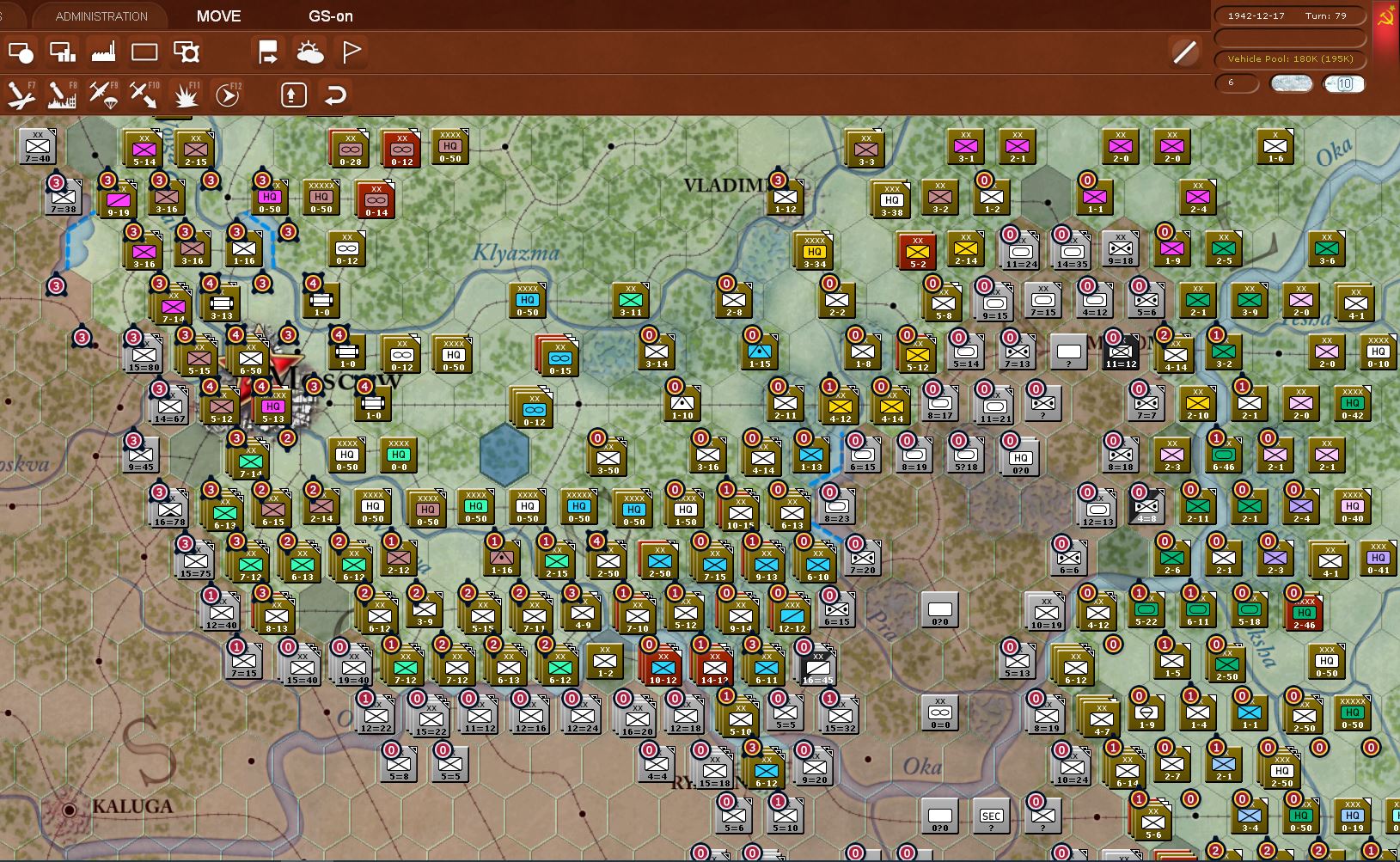Click the white diagonal line pen icon

click(1185, 52)
